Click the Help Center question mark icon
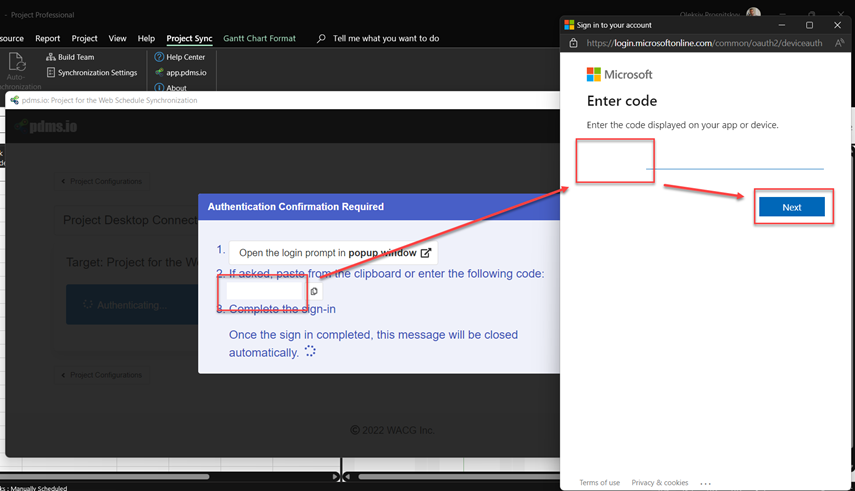855x491 pixels. 159,57
